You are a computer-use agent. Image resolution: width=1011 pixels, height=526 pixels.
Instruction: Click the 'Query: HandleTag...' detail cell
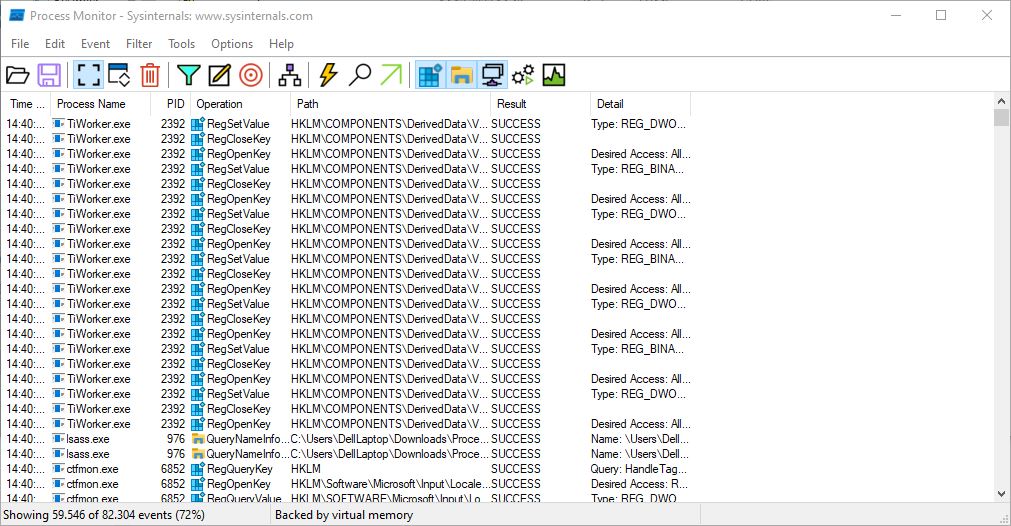point(638,469)
